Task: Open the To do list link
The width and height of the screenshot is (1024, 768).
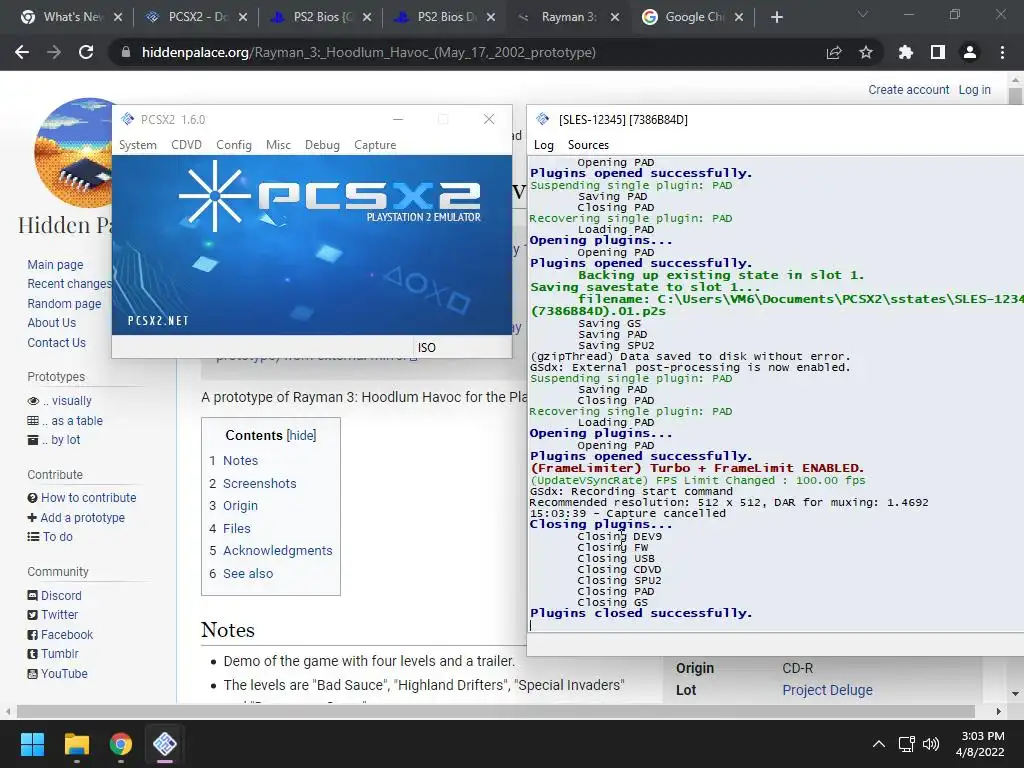Action: point(57,537)
